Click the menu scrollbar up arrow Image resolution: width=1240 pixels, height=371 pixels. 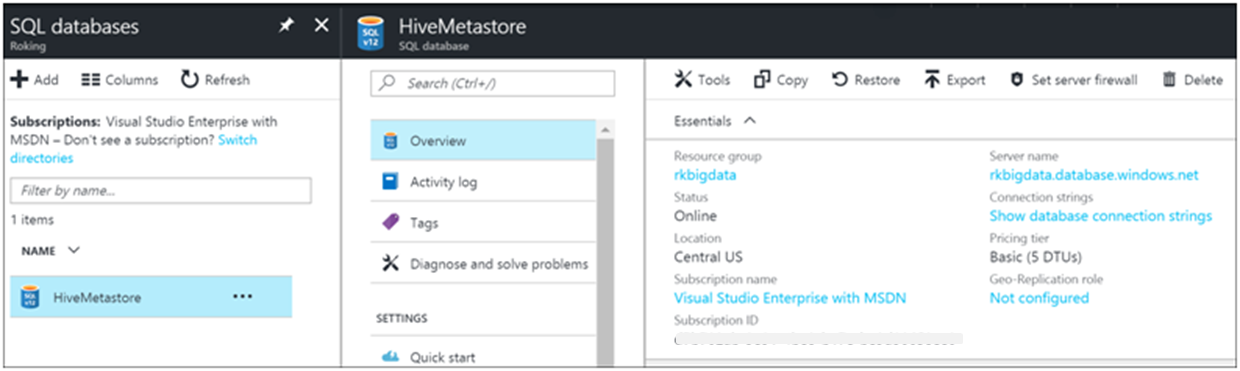pos(605,129)
